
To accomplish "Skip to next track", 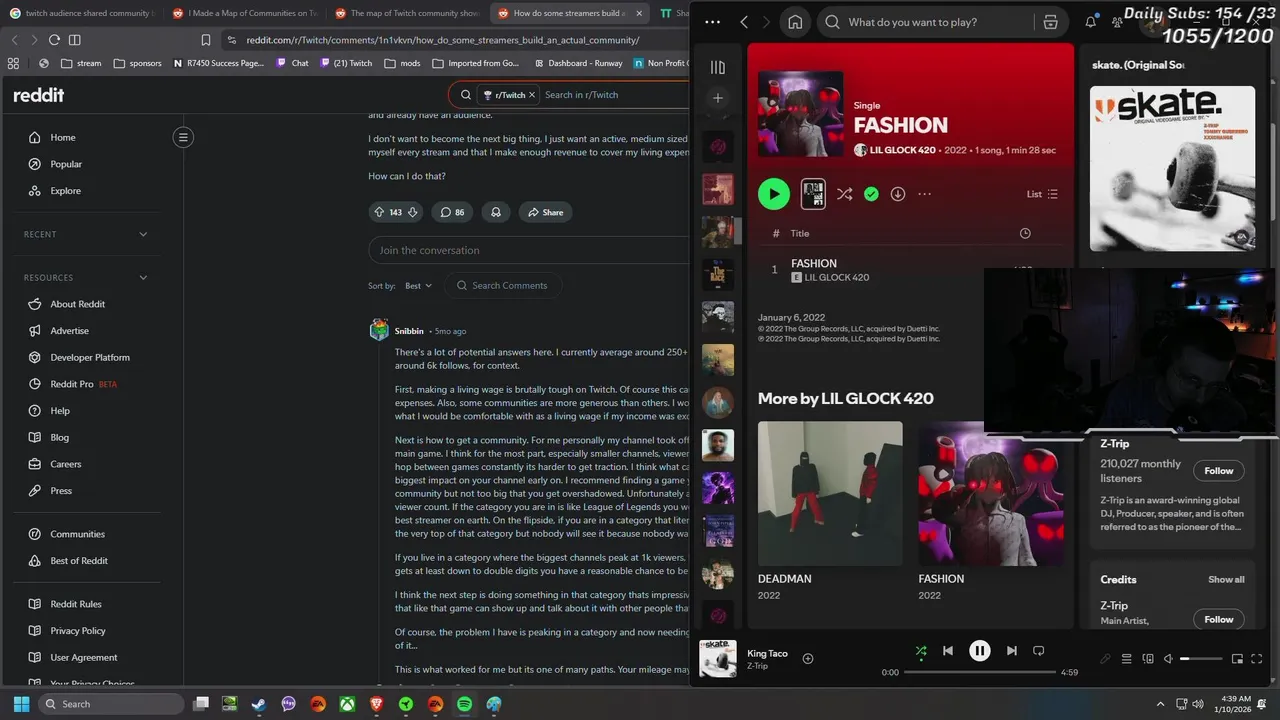I will coord(1012,650).
